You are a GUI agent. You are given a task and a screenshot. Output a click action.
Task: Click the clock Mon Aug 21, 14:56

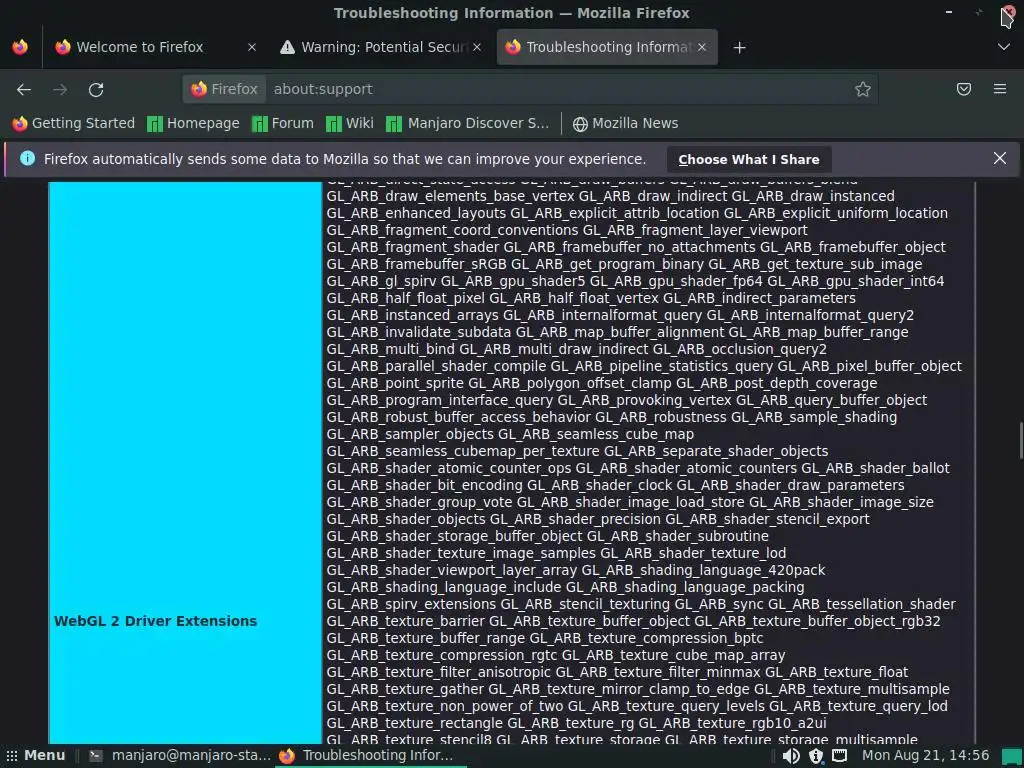coord(925,756)
